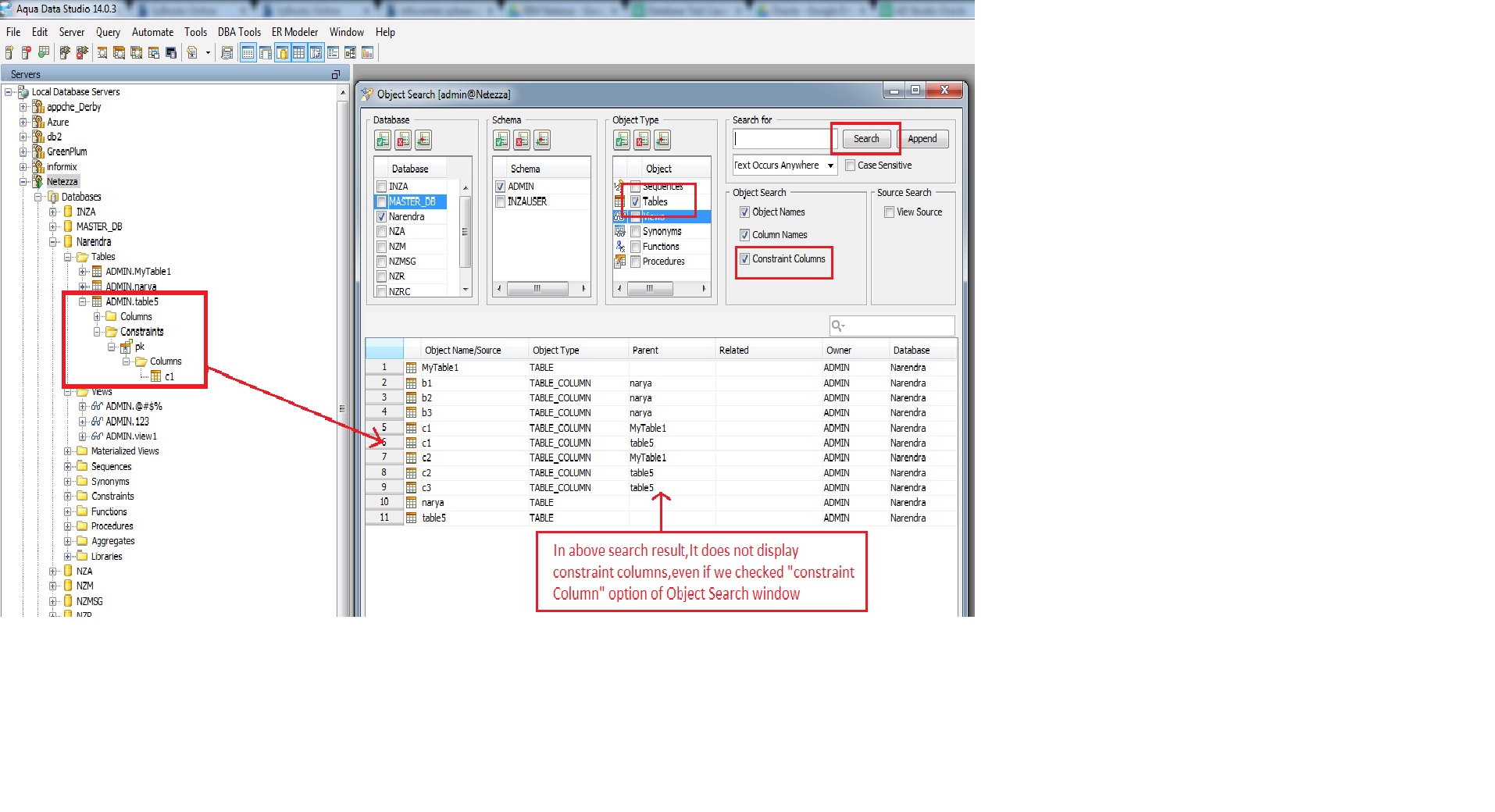Click the server disconnect plug icon with red mark

point(82,53)
